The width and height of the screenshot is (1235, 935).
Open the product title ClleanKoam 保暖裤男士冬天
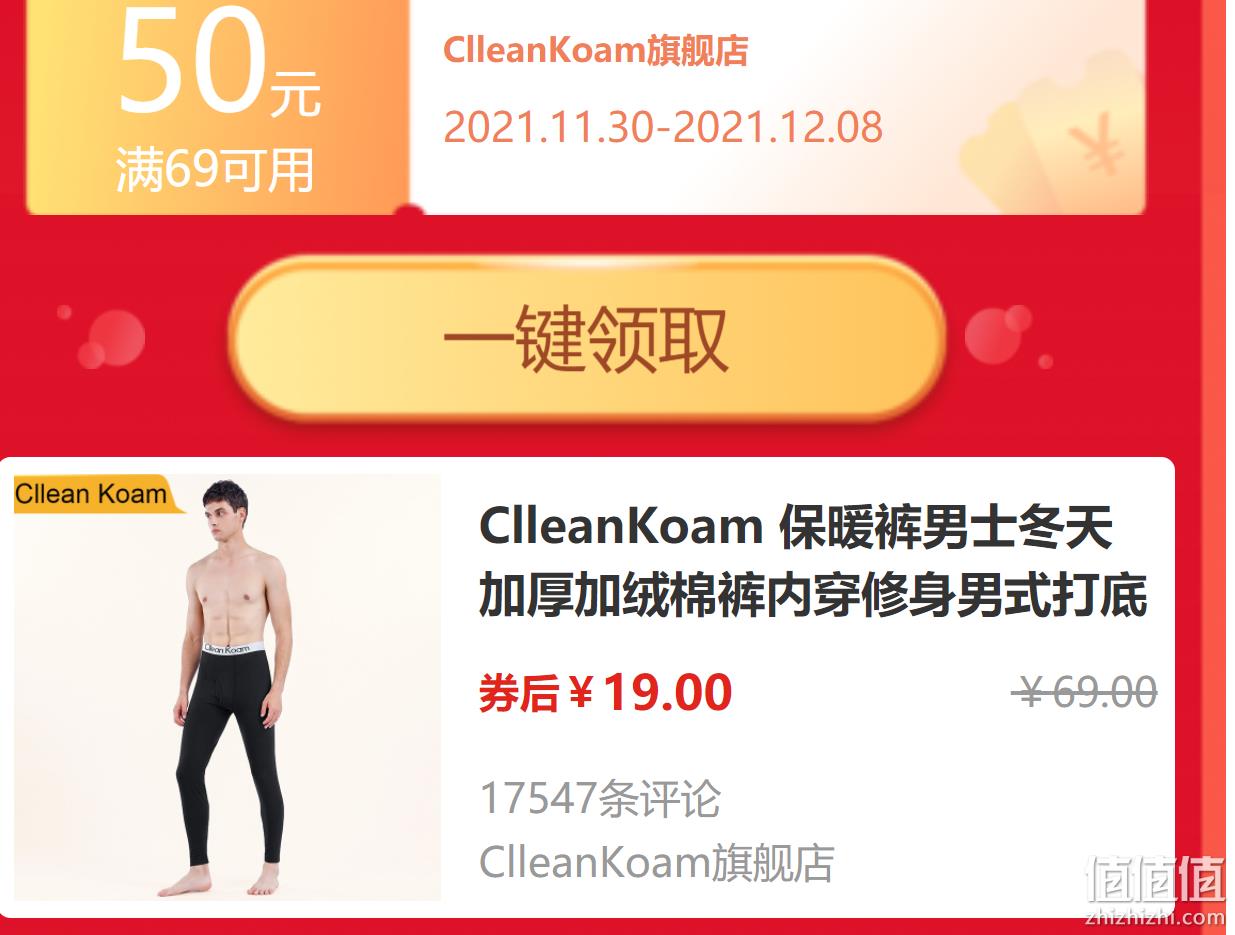pyautogui.click(x=795, y=527)
